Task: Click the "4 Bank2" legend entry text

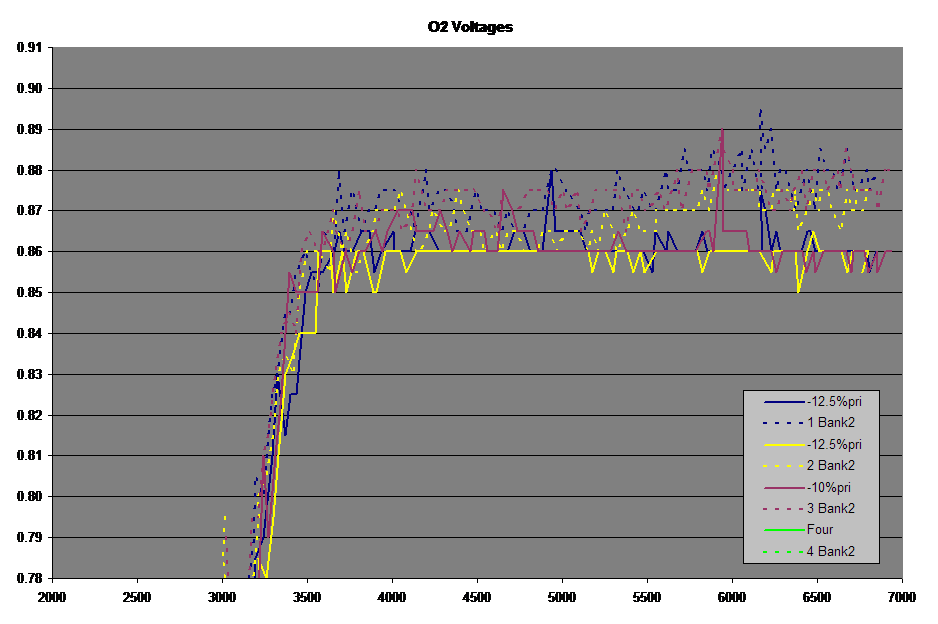Action: pos(830,552)
